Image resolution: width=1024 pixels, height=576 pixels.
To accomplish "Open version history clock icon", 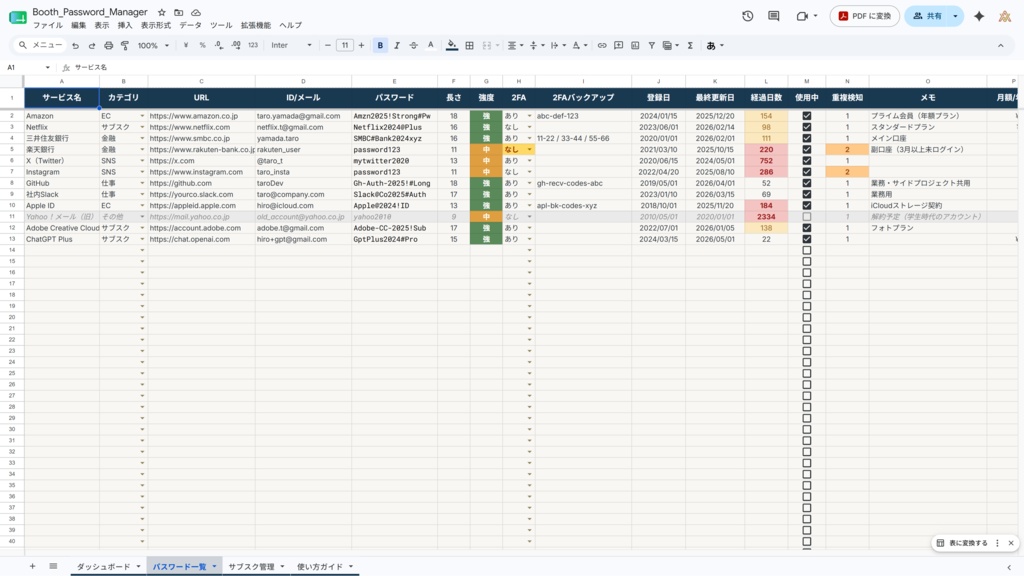I will (748, 16).
